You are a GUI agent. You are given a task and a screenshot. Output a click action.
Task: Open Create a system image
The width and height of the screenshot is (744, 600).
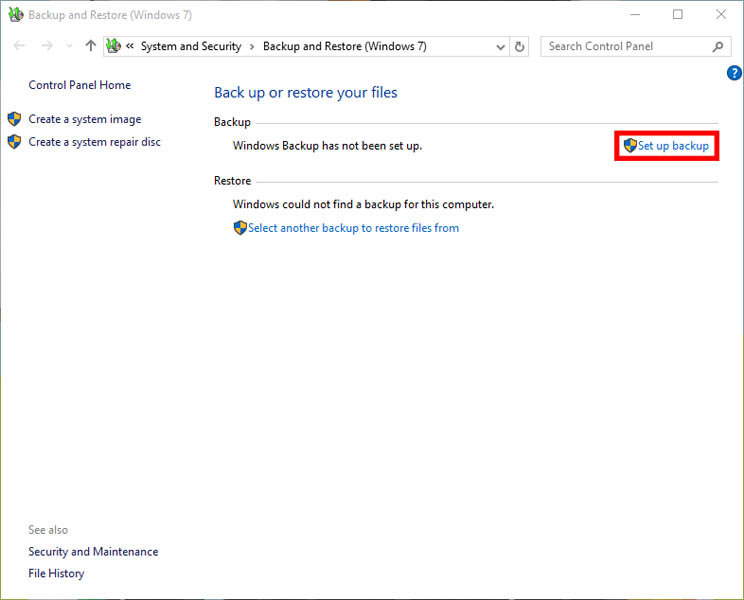[85, 119]
